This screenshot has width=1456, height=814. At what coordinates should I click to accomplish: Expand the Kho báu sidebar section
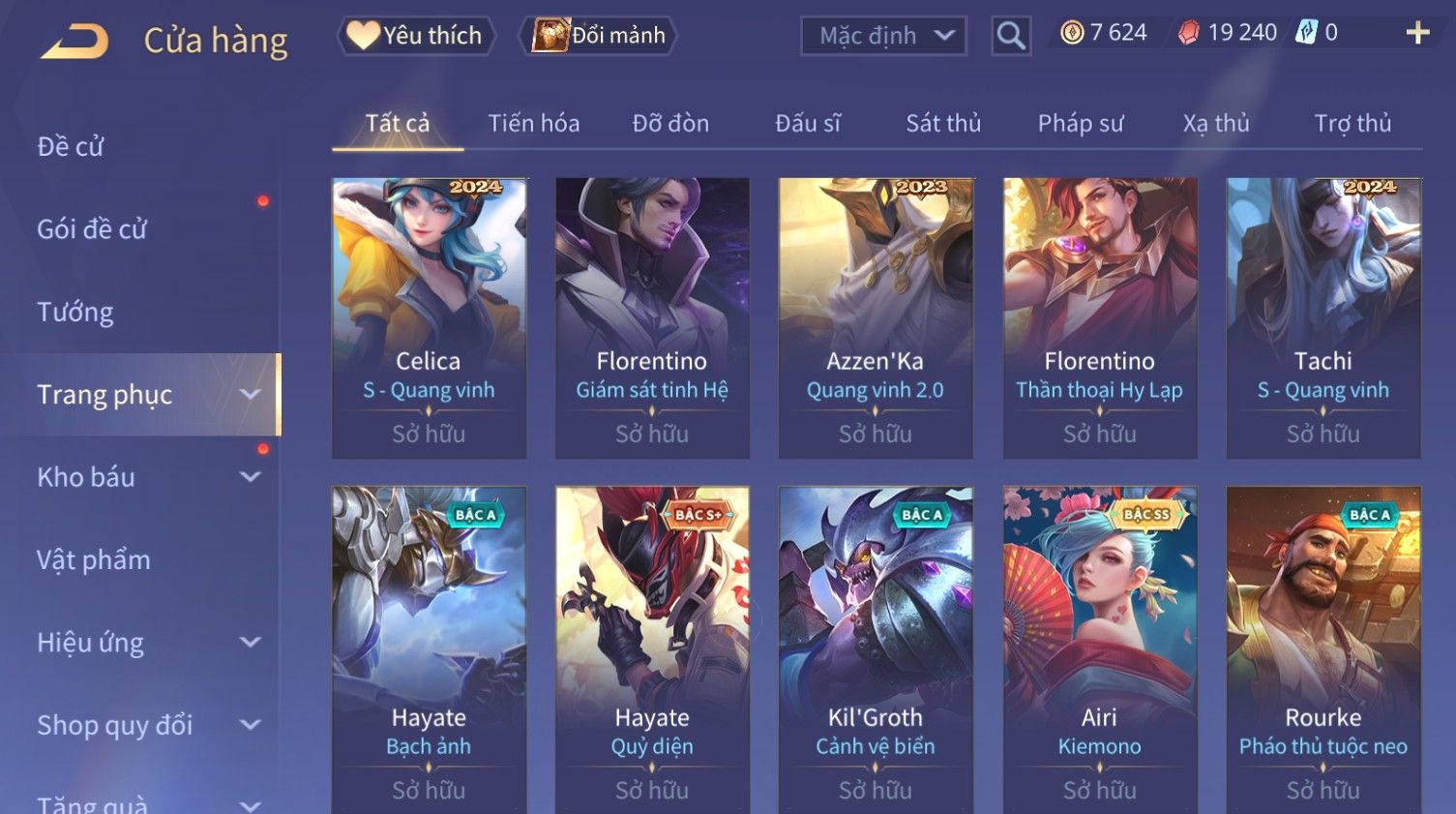tap(251, 476)
